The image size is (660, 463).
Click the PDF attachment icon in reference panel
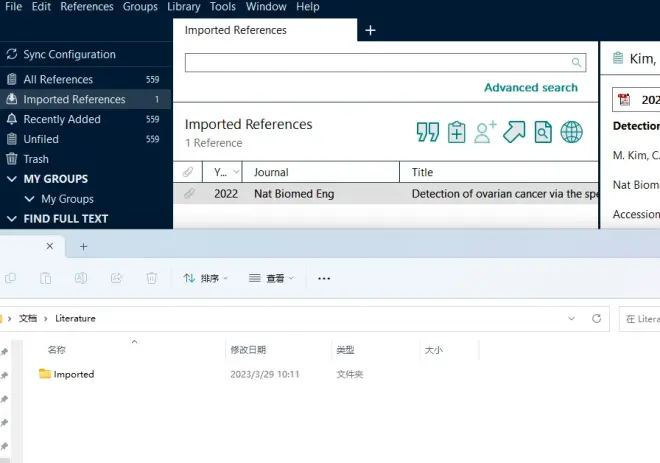coord(625,100)
